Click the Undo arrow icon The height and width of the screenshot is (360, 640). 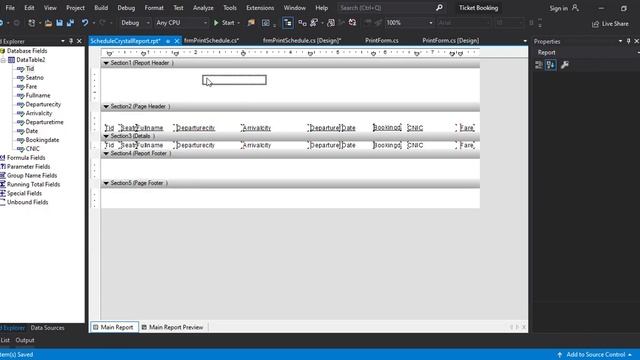[x=84, y=23]
